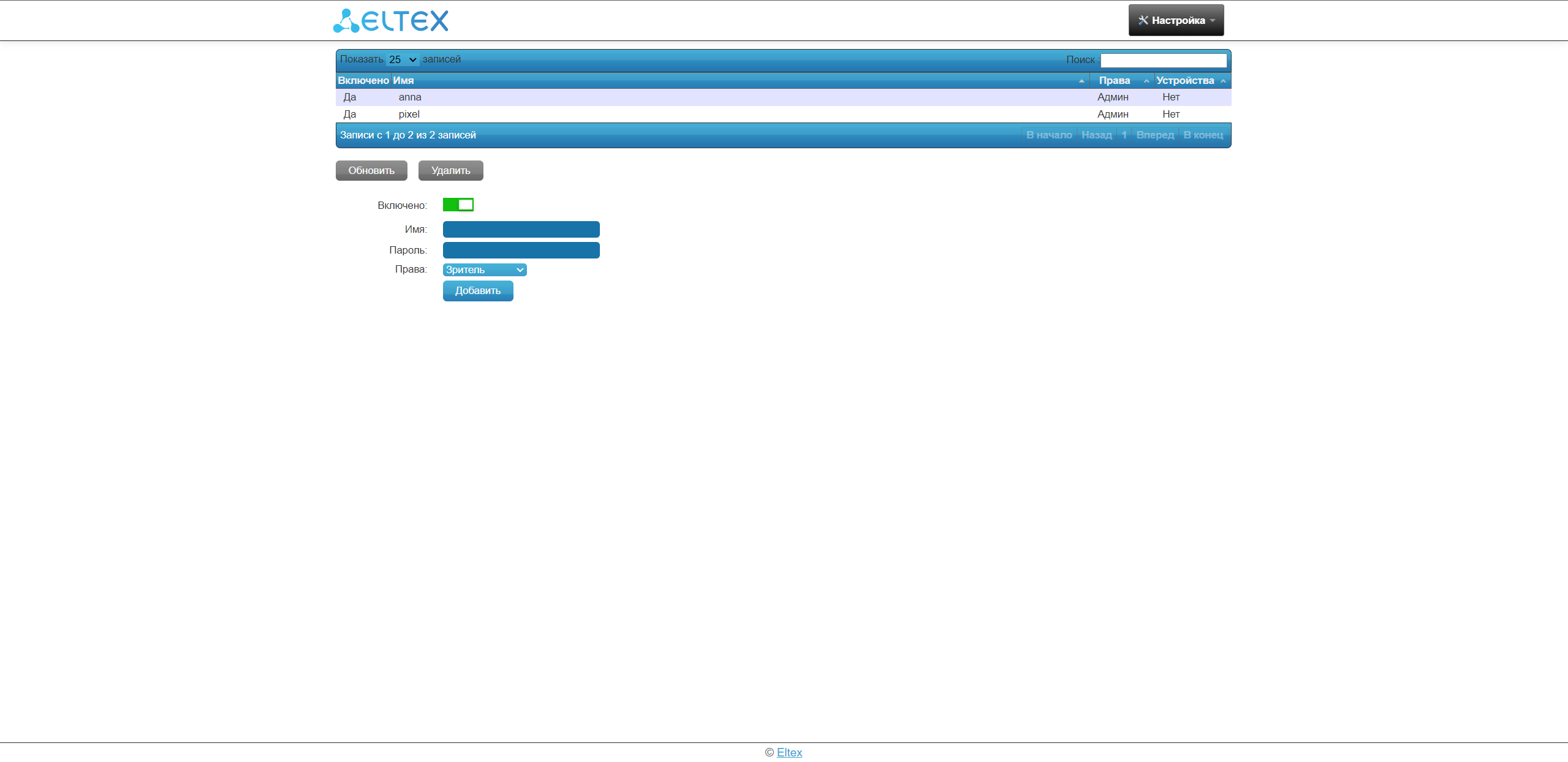Toggle the Включено switch
Image resolution: width=1568 pixels, height=762 pixels.
(458, 205)
